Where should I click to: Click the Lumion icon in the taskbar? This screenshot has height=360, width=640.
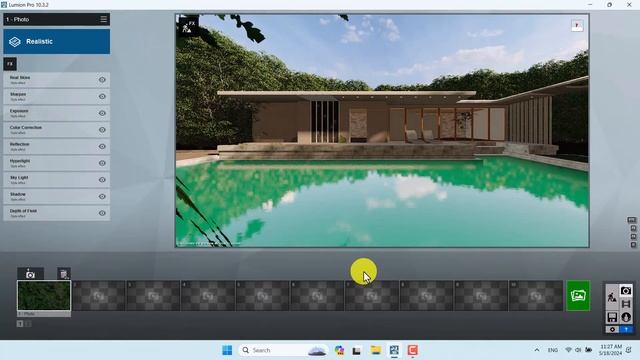click(x=394, y=350)
